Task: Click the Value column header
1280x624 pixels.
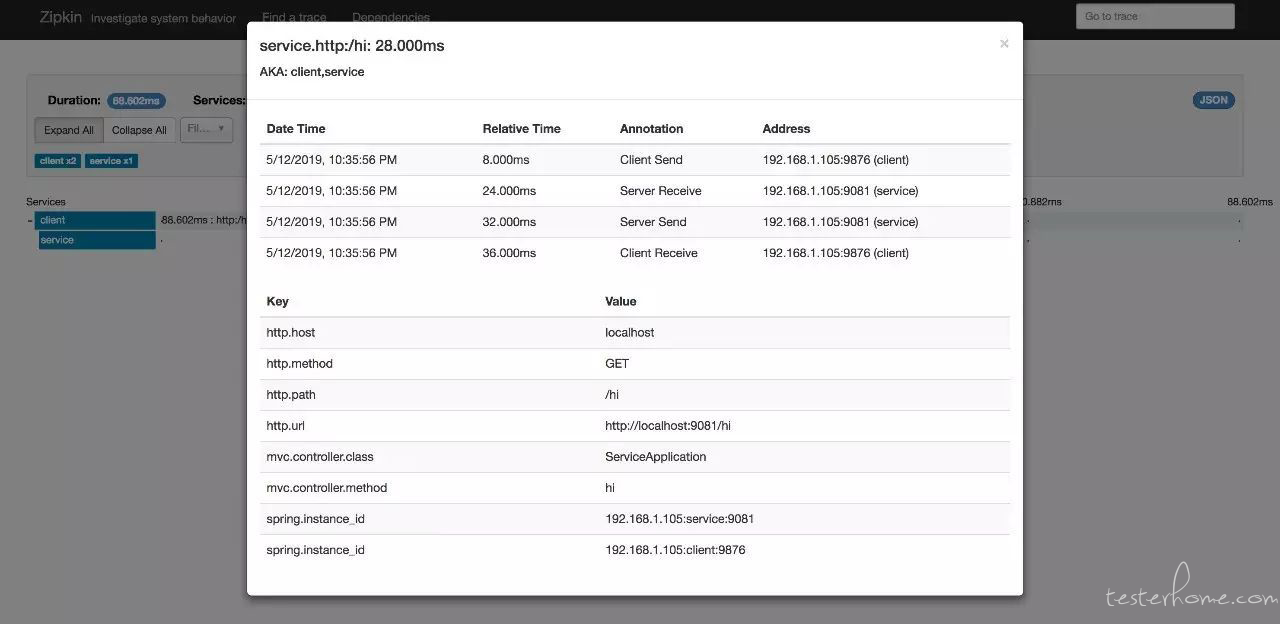Action: coord(621,301)
